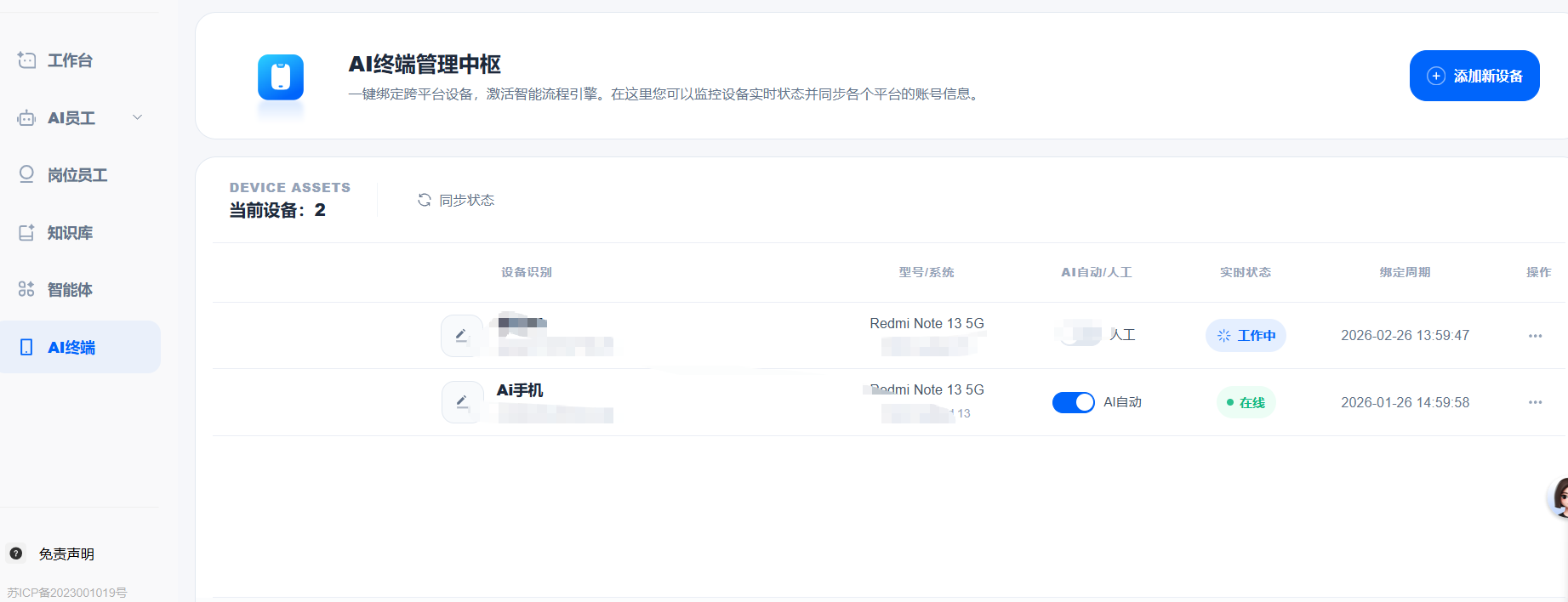Click the 知识库 book icon
Viewport: 1568px width, 602px height.
click(x=26, y=232)
